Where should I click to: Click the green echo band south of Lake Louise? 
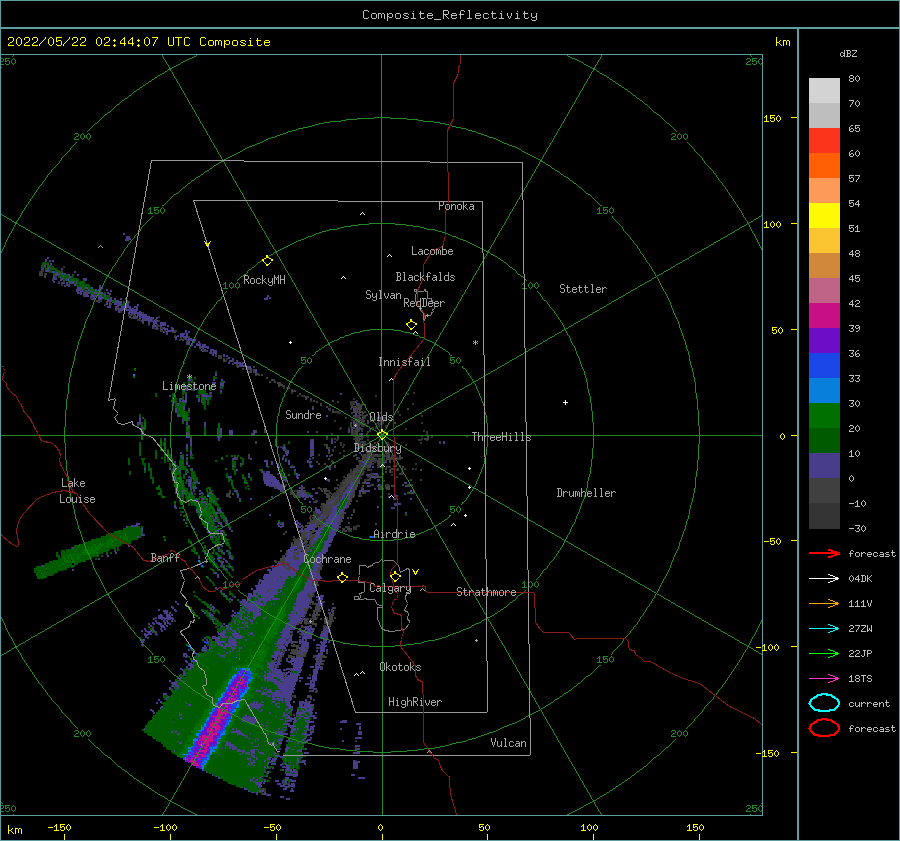coord(89,550)
